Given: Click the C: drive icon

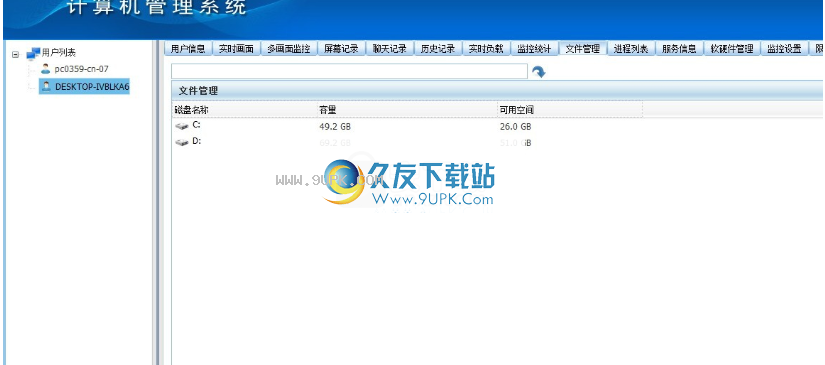Looking at the screenshot, I should (182, 126).
